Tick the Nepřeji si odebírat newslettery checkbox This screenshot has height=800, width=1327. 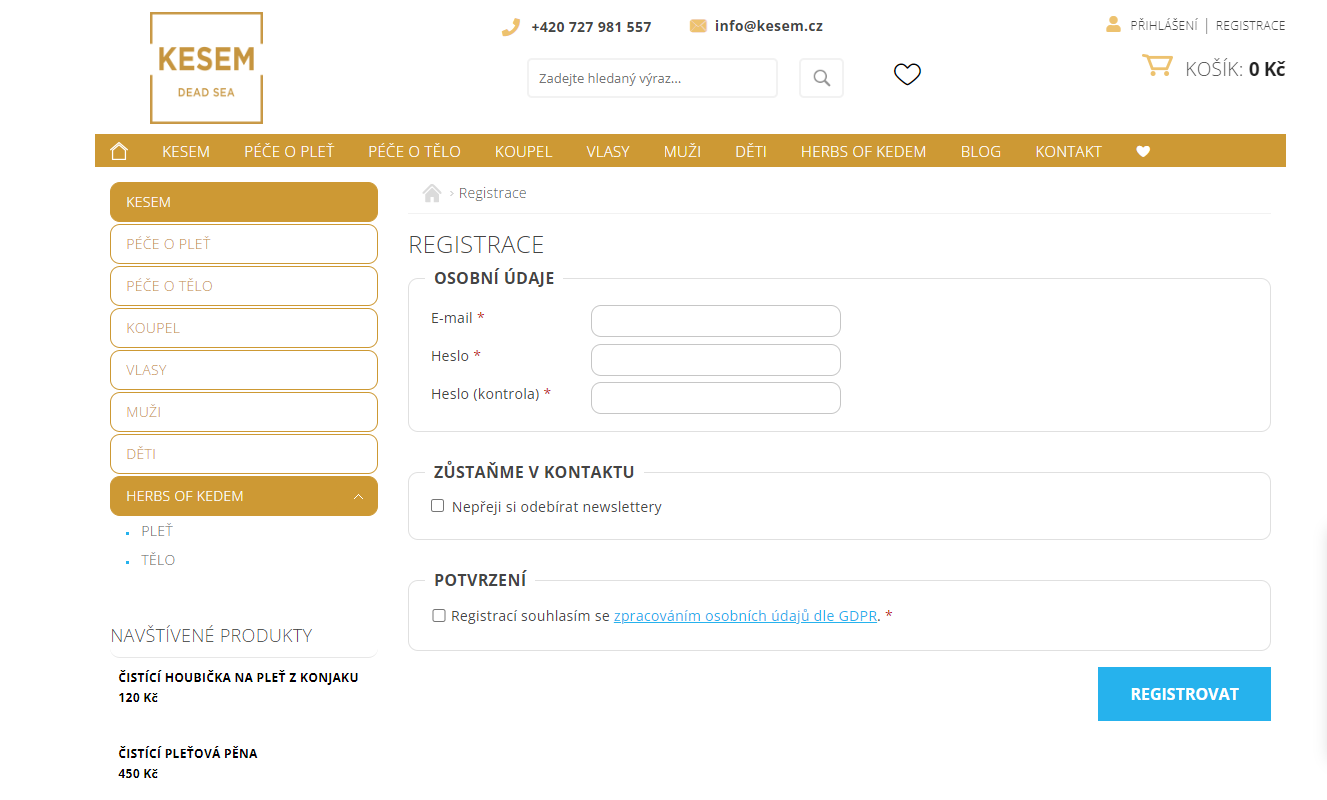[x=437, y=506]
